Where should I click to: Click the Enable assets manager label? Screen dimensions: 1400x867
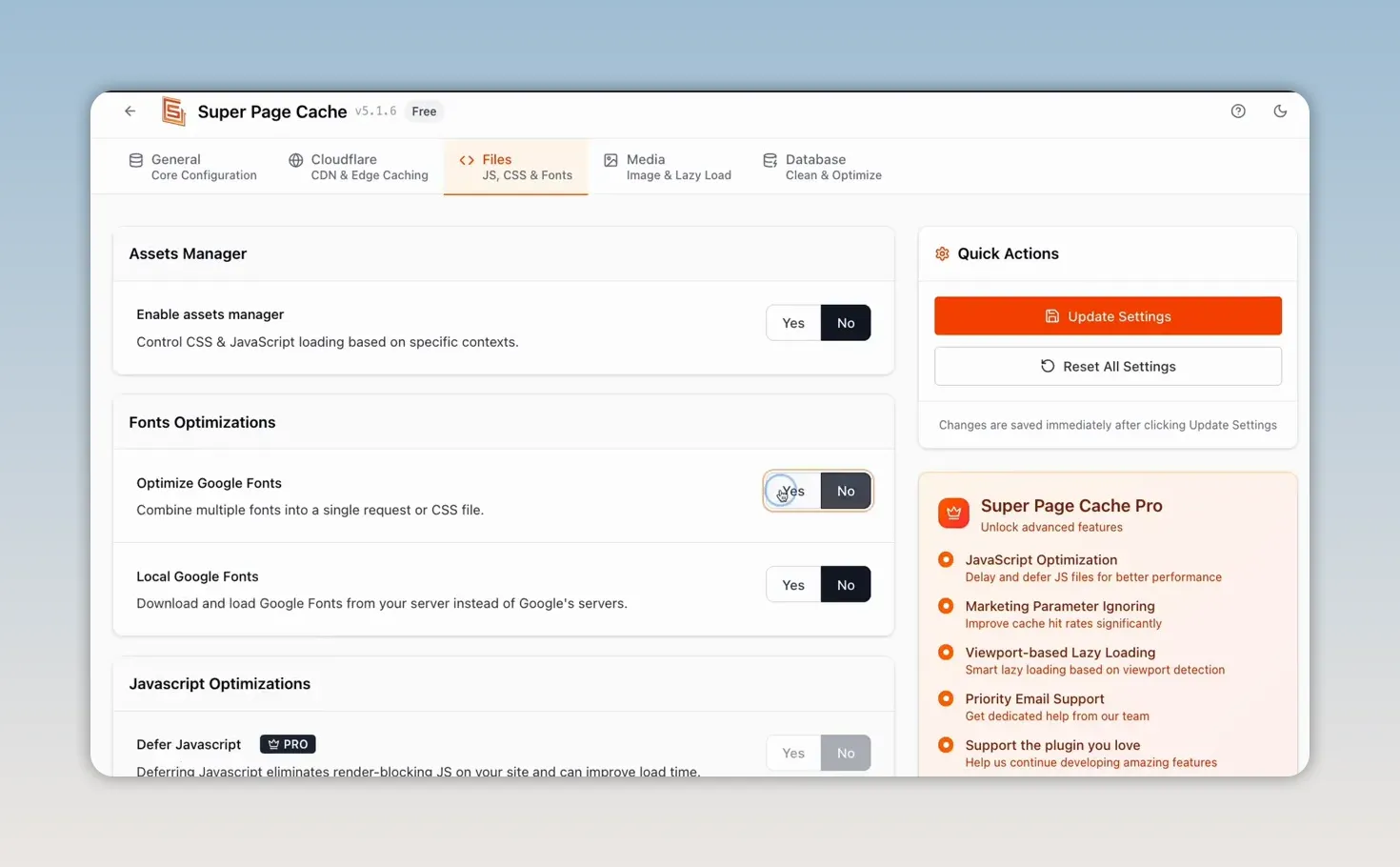[x=210, y=314]
